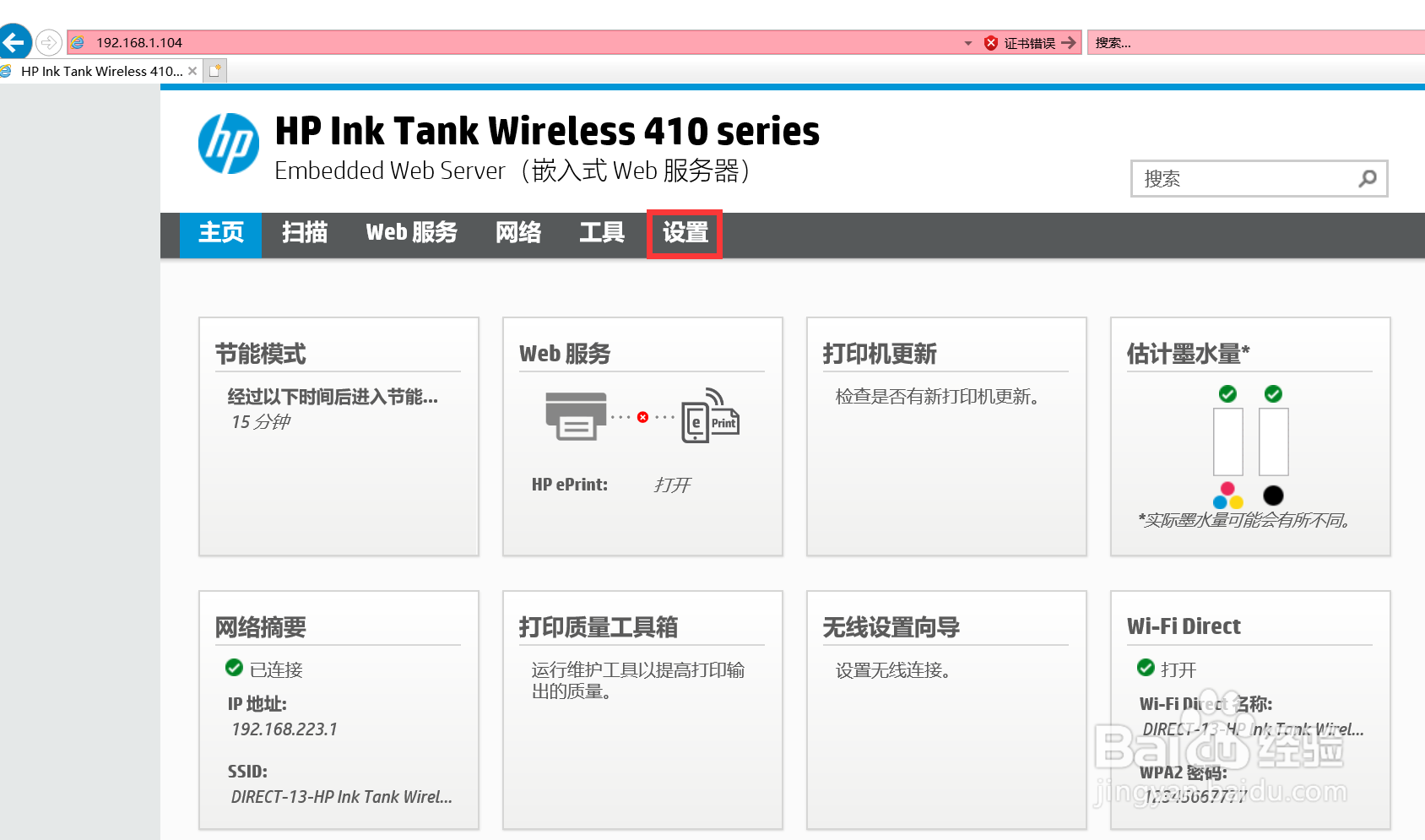The width and height of the screenshot is (1425, 840).
Task: Click the printer icon in Web 服务 card
Action: point(576,416)
